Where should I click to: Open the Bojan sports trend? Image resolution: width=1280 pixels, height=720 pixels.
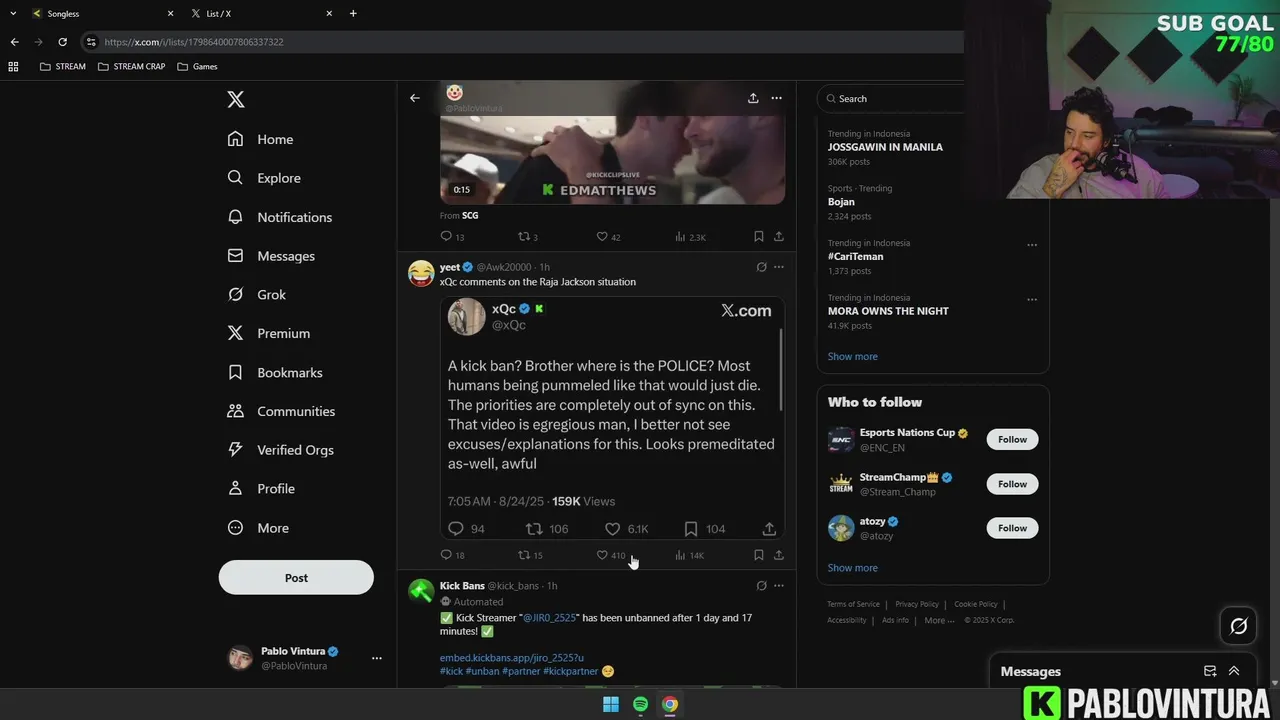[x=841, y=202]
